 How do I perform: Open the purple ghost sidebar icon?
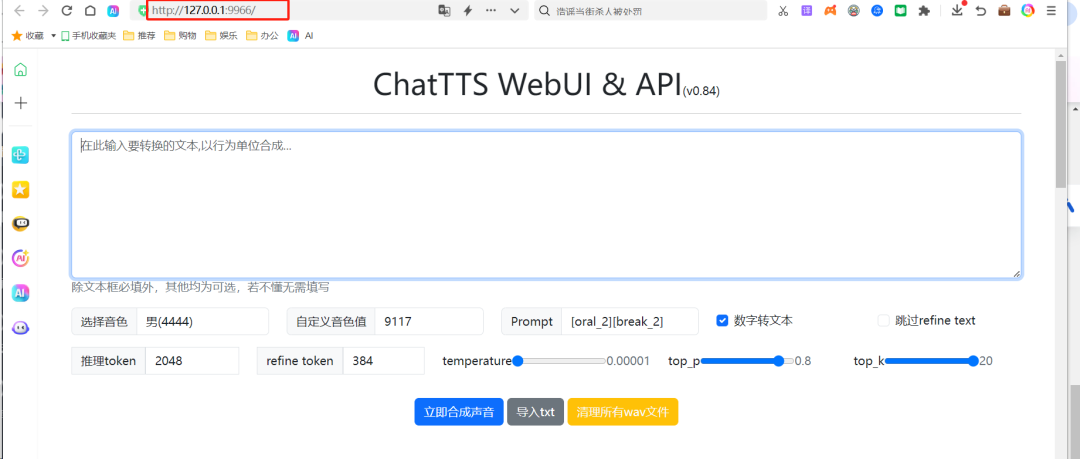coord(21,327)
